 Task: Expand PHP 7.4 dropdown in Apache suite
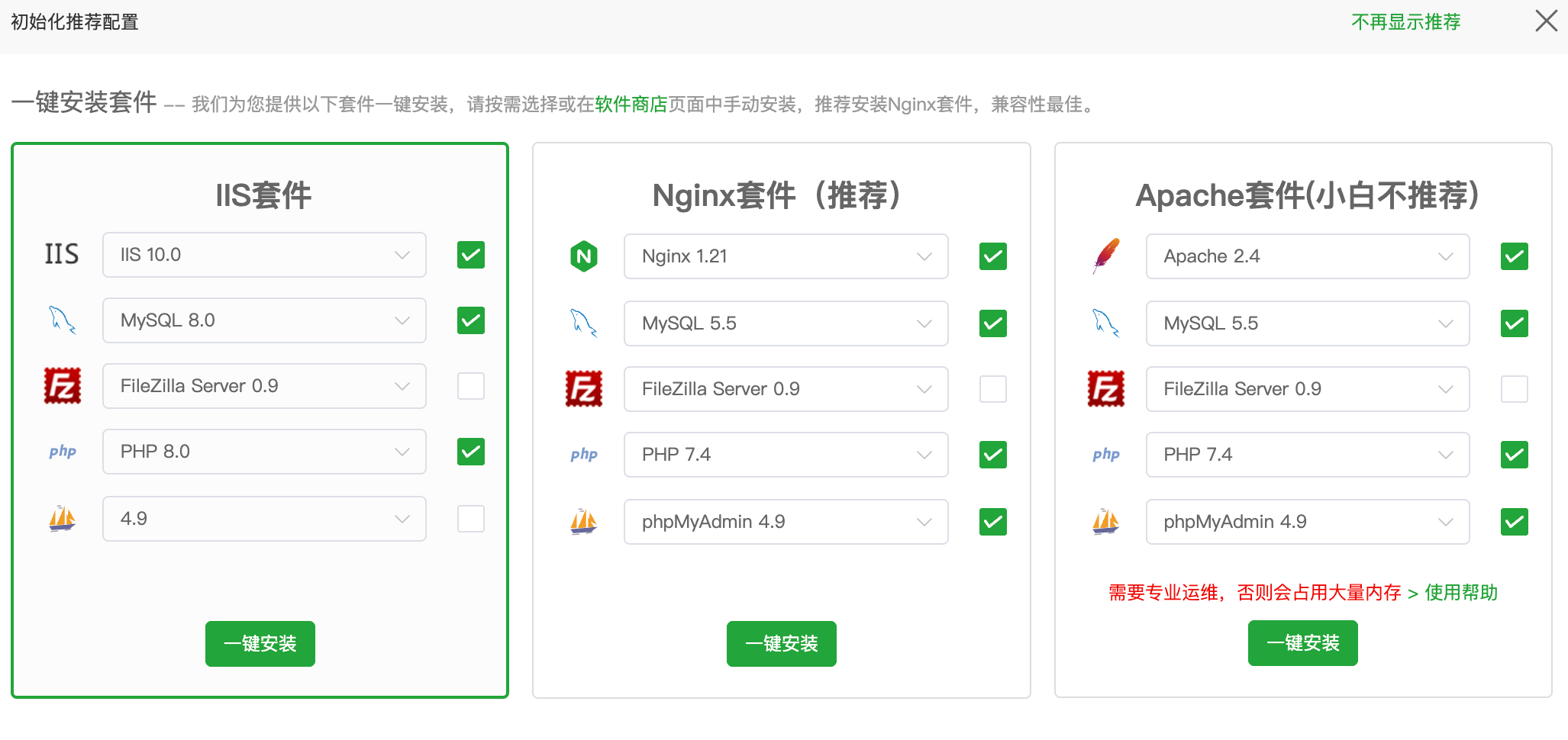(x=1308, y=455)
